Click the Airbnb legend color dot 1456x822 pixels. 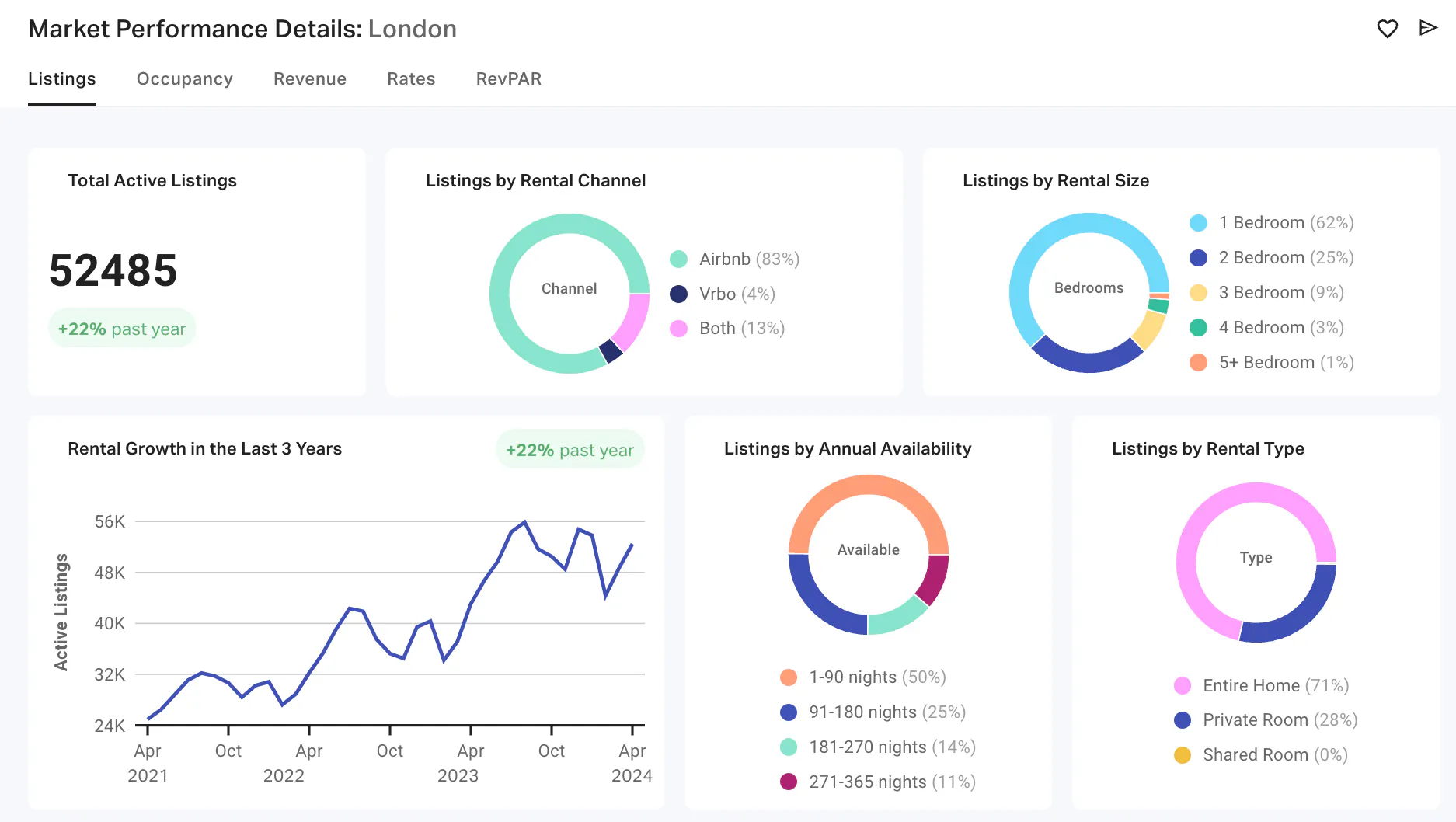coord(678,259)
